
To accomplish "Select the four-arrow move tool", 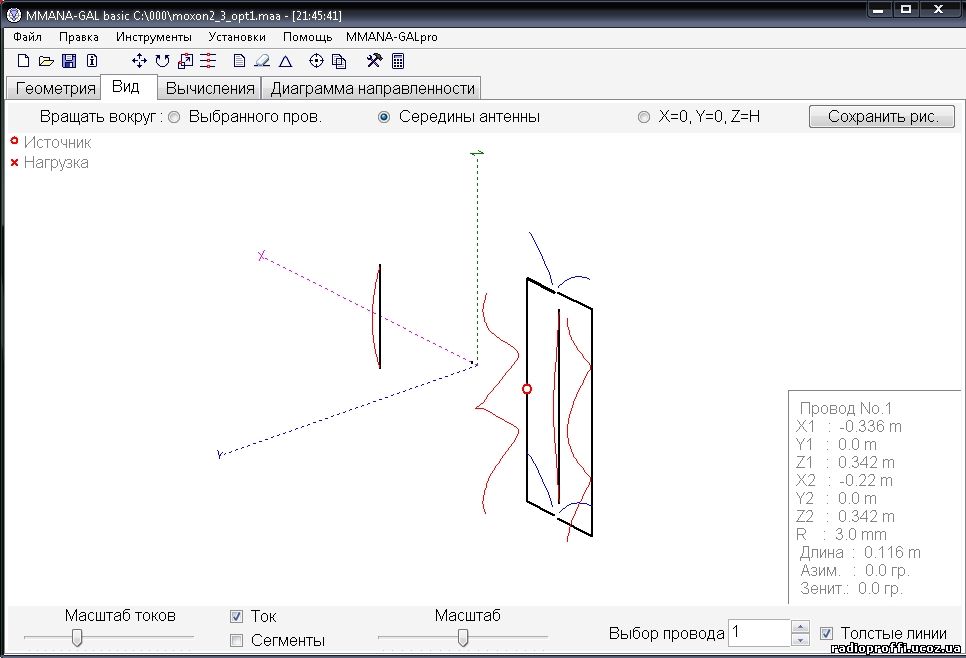I will pos(139,60).
